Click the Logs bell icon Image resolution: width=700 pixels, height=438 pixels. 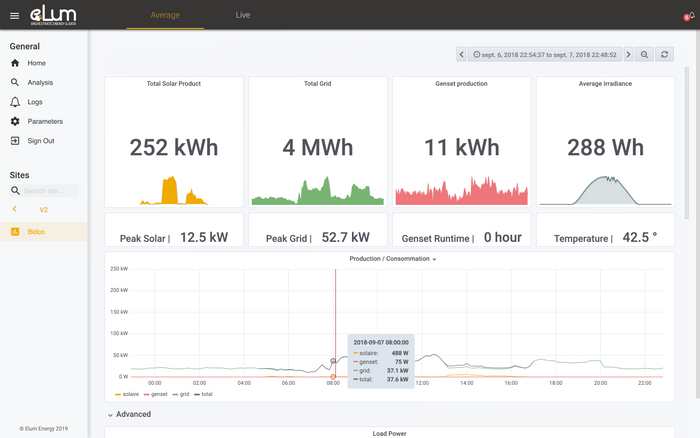coord(15,102)
